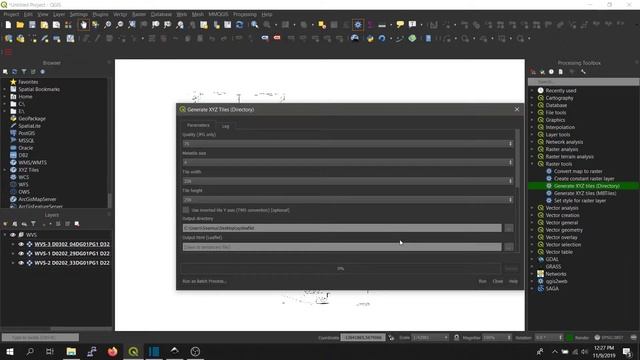Select the Zoom Out magnifier tool
This screenshot has width=640, height=360.
[120, 25]
